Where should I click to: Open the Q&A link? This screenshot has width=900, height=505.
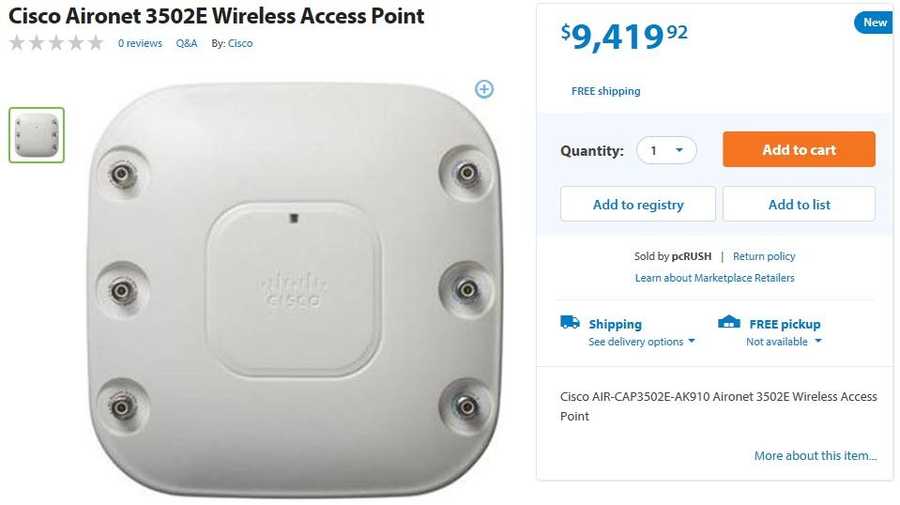(x=187, y=44)
